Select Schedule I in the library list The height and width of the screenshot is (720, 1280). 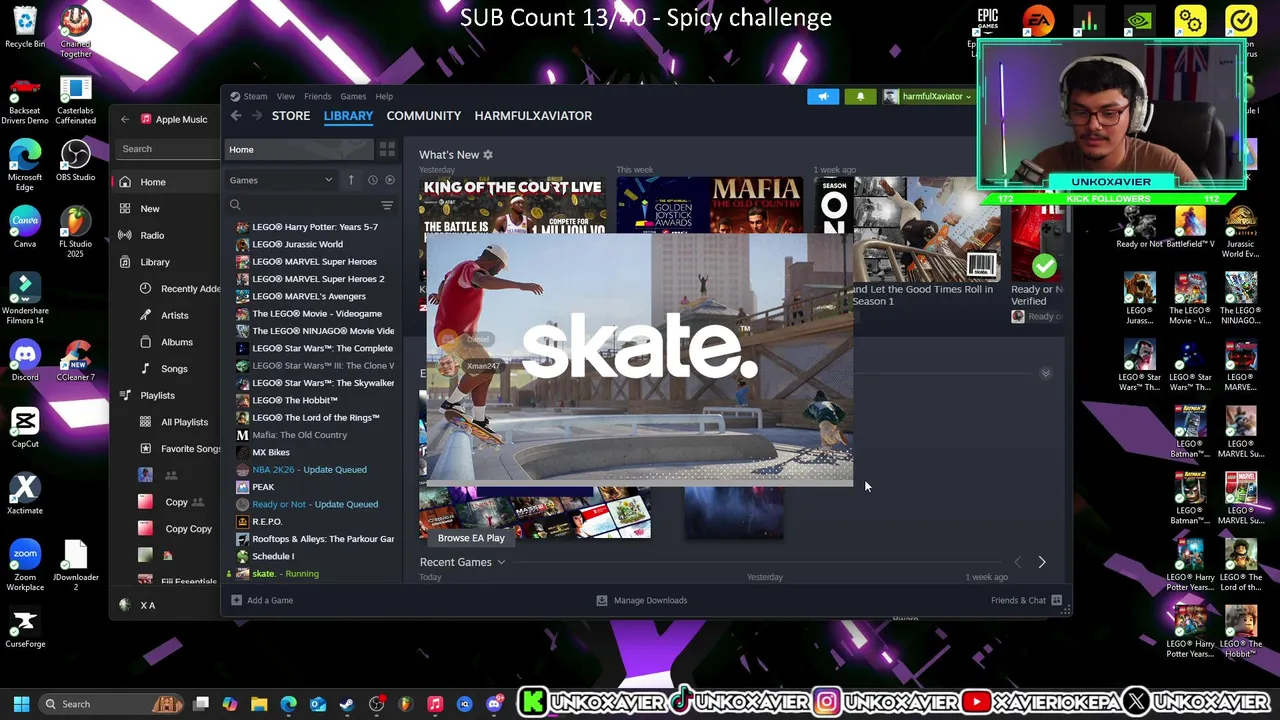[273, 556]
